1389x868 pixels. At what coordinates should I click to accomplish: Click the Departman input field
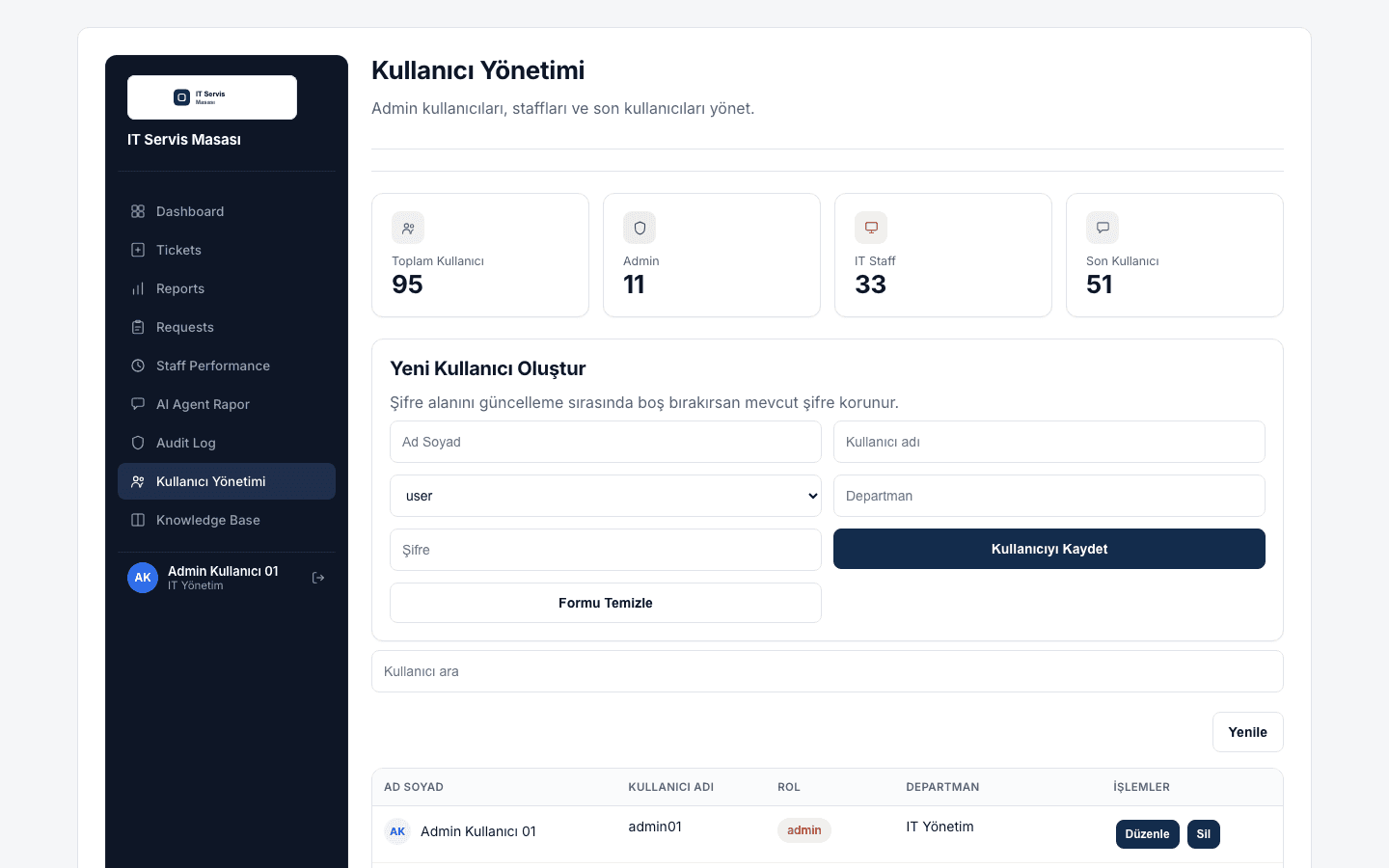(1049, 496)
